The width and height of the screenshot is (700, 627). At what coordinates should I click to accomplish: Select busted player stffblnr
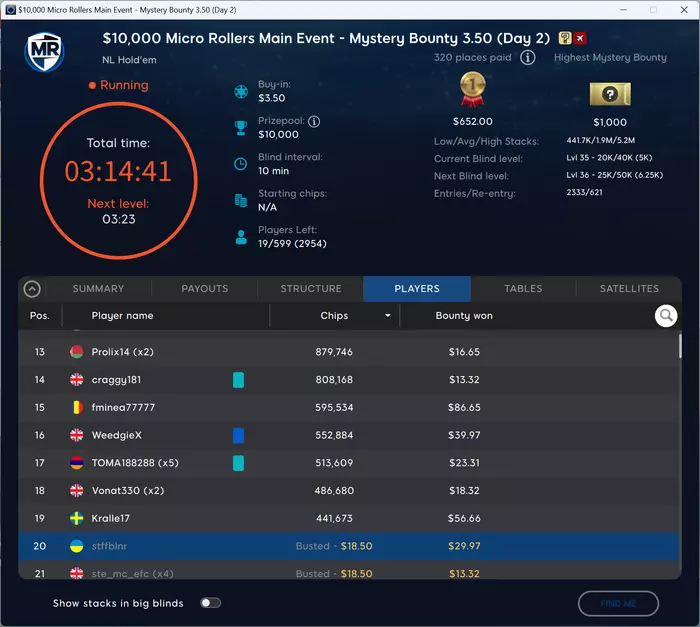[348, 546]
